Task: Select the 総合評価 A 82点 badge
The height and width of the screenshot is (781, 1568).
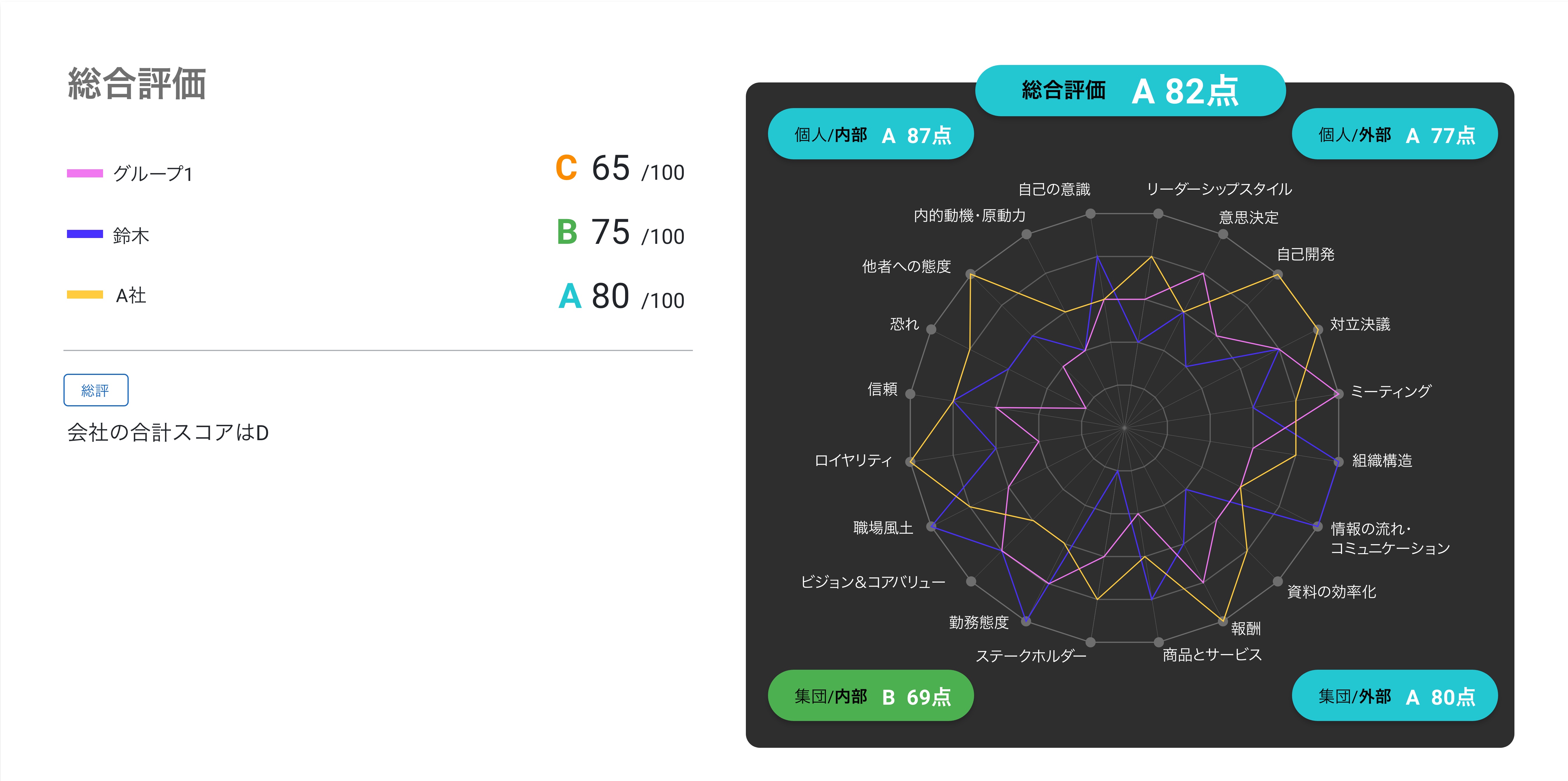Action: click(x=1130, y=91)
